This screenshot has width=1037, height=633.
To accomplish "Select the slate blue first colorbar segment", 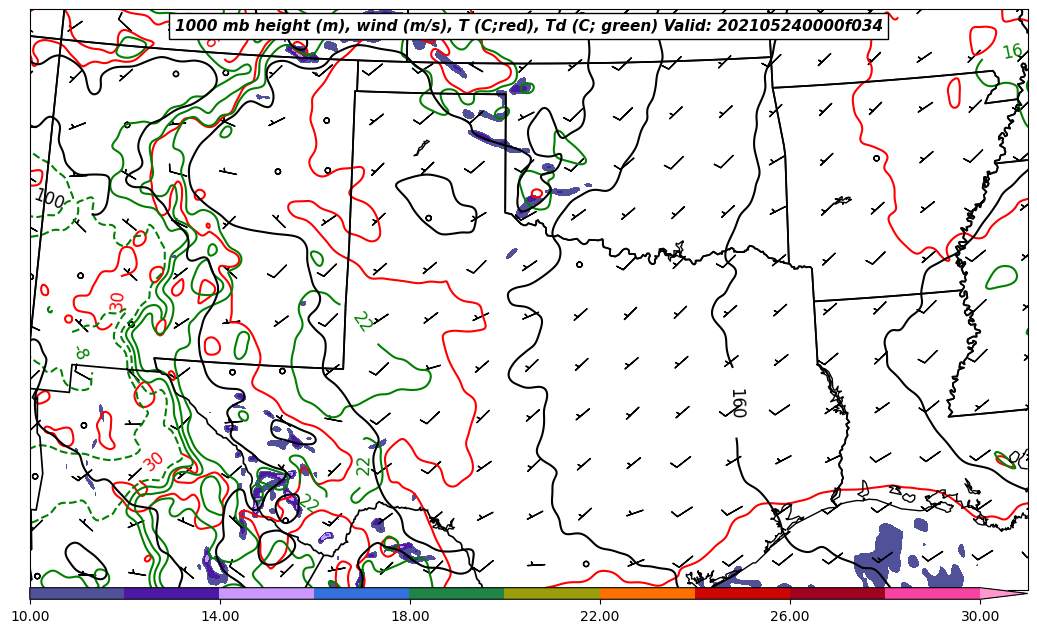I will (77, 593).
